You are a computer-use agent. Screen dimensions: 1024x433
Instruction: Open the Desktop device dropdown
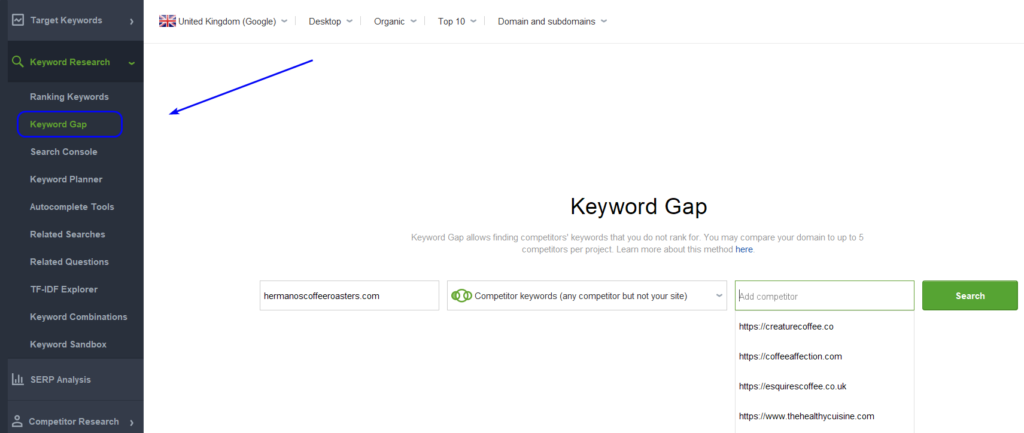(x=330, y=21)
